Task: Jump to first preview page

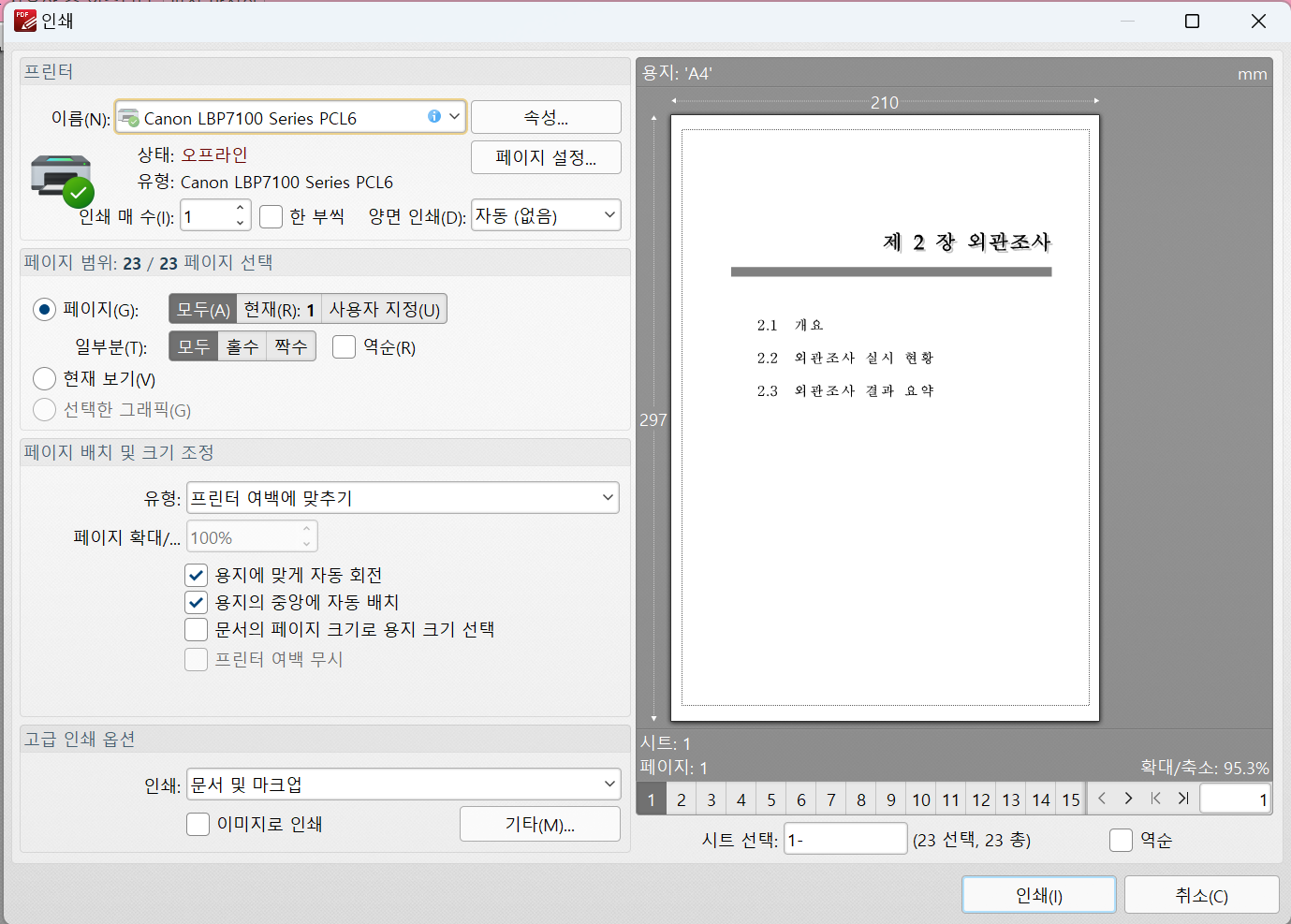Action: (x=1156, y=799)
